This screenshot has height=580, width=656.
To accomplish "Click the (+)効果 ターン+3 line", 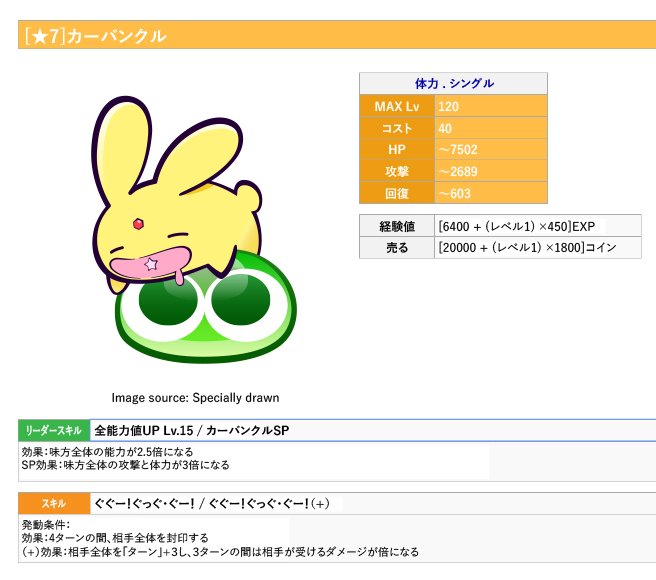I will coord(220,552).
